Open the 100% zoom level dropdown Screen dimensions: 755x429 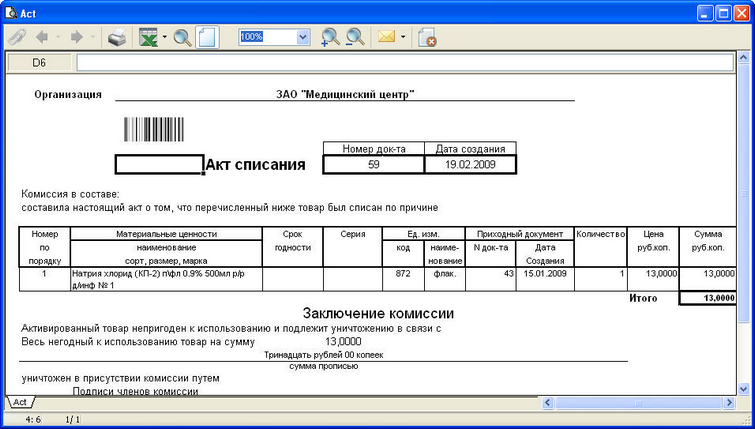click(x=303, y=37)
